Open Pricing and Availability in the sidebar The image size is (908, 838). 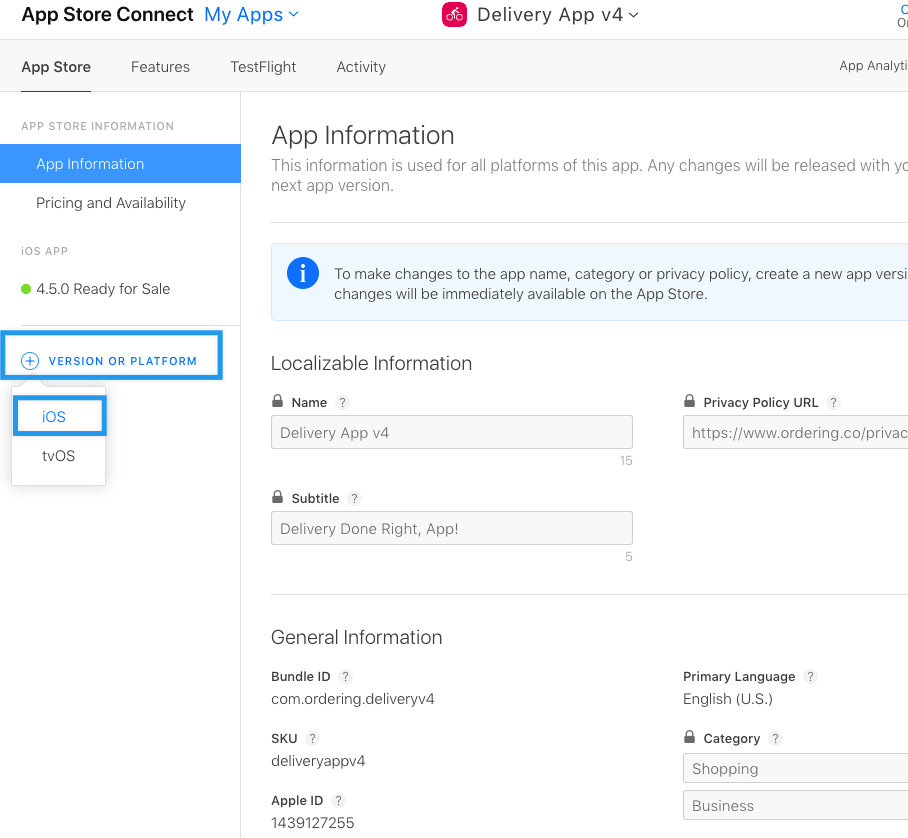(x=111, y=203)
